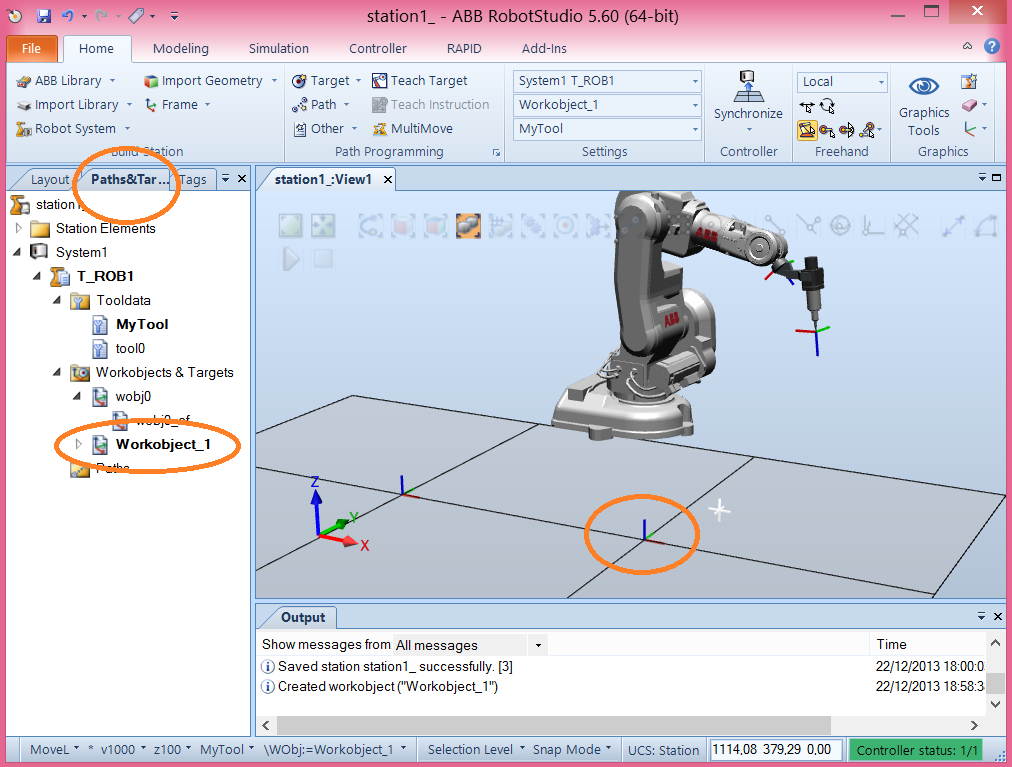This screenshot has height=767, width=1012.
Task: Select the Freehand Rotate tool
Action: 829,105
